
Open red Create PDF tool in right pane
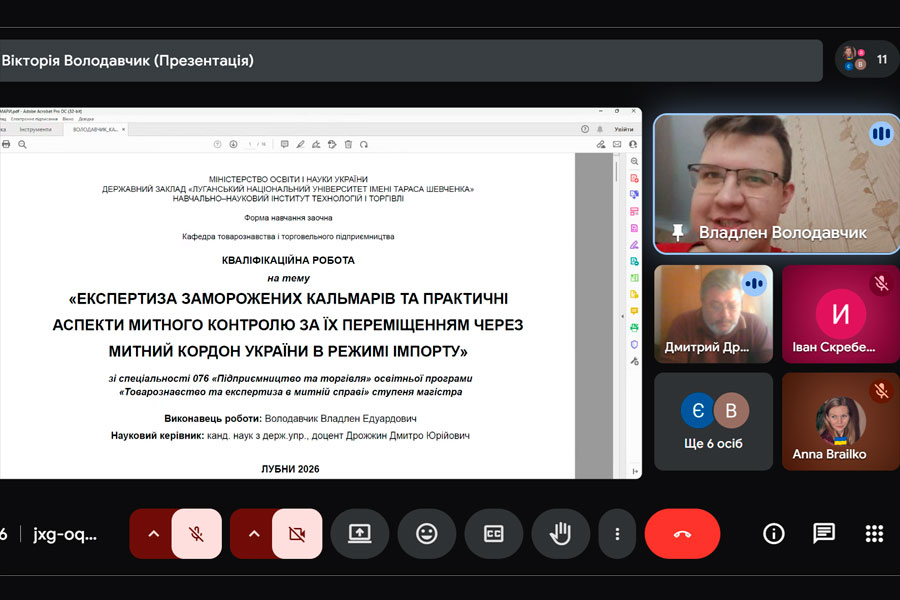point(634,178)
